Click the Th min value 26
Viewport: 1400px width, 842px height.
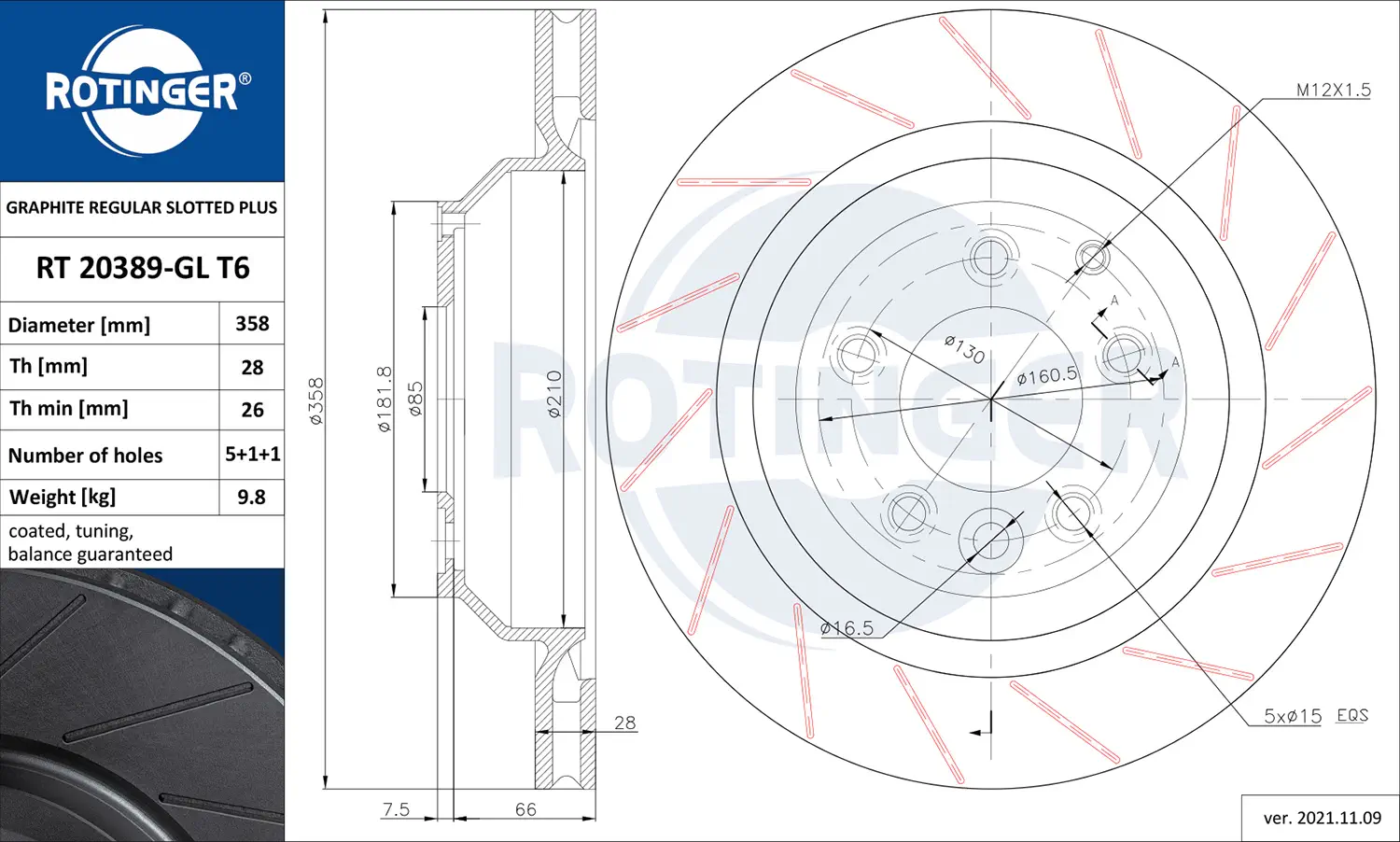tap(252, 409)
